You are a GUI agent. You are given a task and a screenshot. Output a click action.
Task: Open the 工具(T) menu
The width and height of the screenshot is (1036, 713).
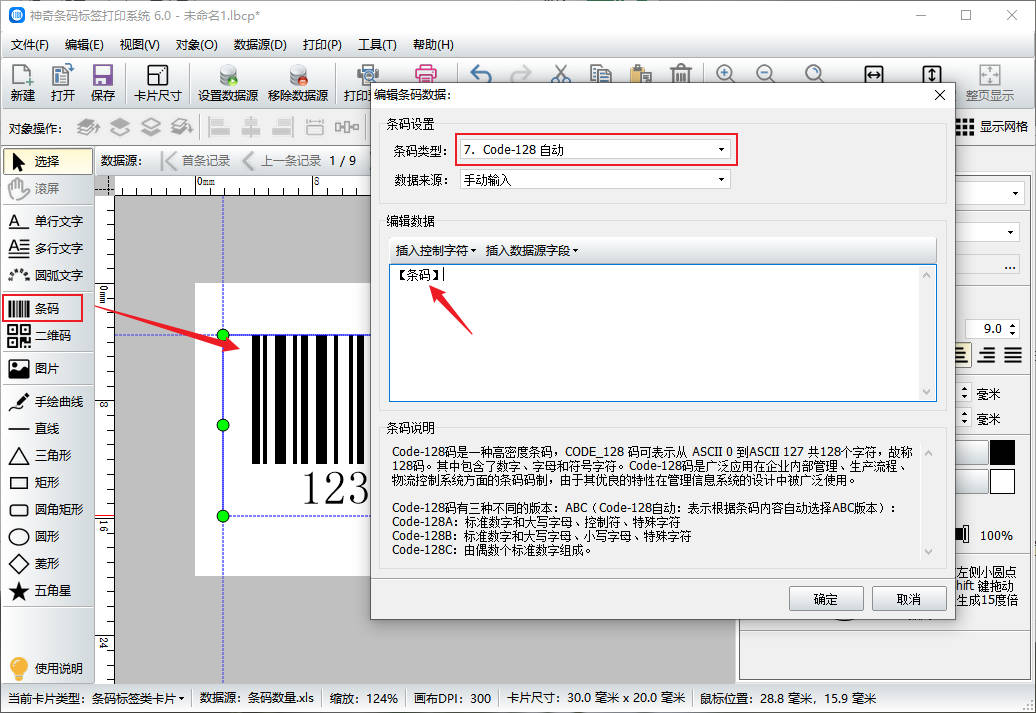click(377, 45)
